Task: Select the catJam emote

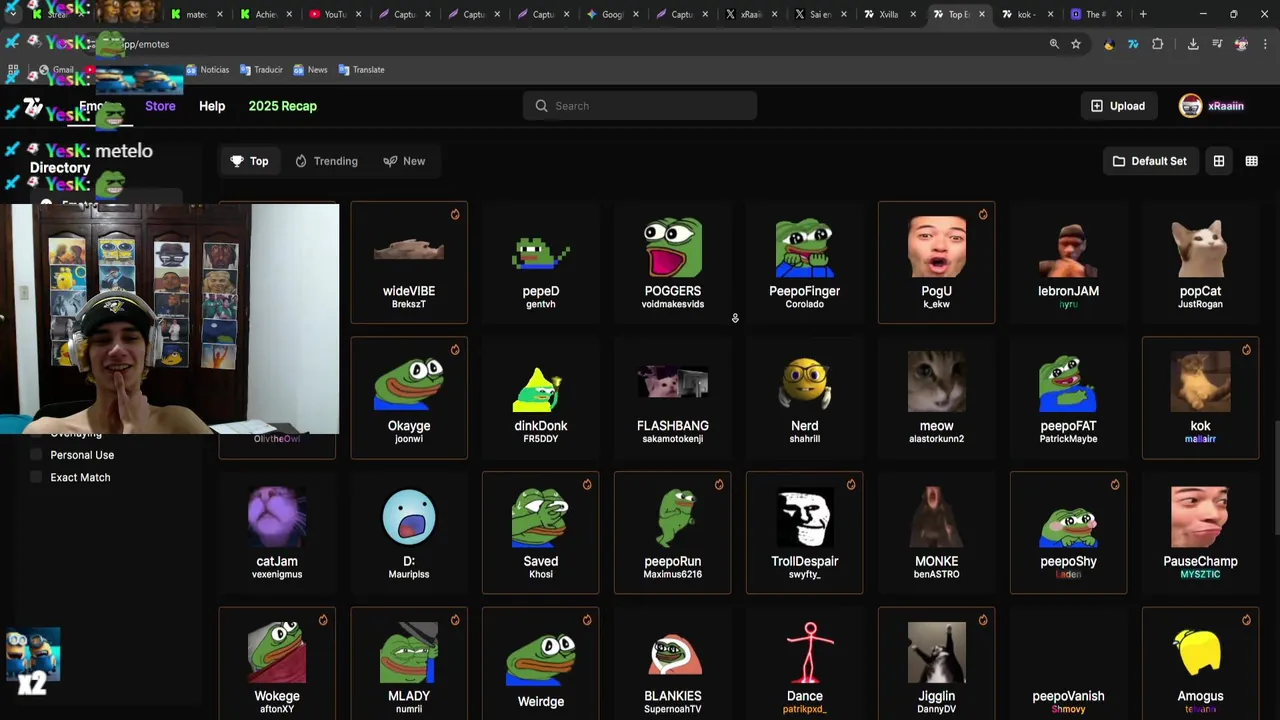Action: (x=277, y=533)
